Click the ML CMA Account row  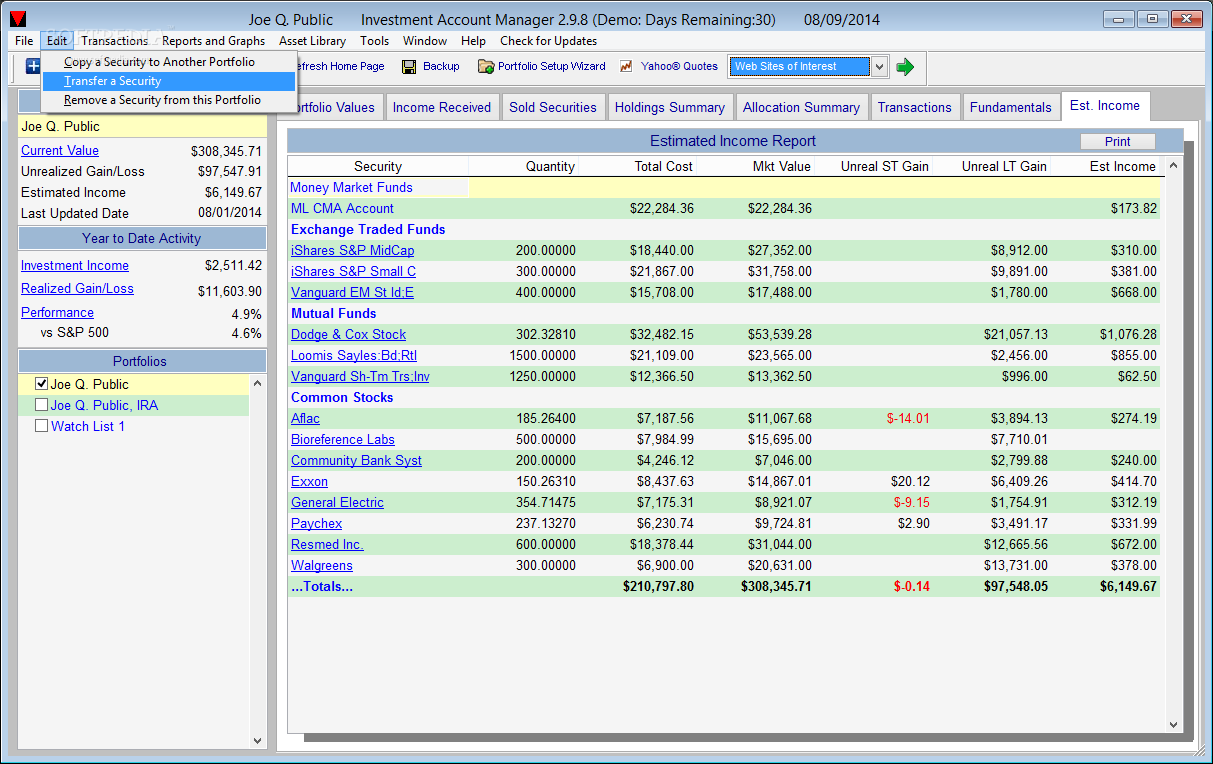click(x=724, y=209)
